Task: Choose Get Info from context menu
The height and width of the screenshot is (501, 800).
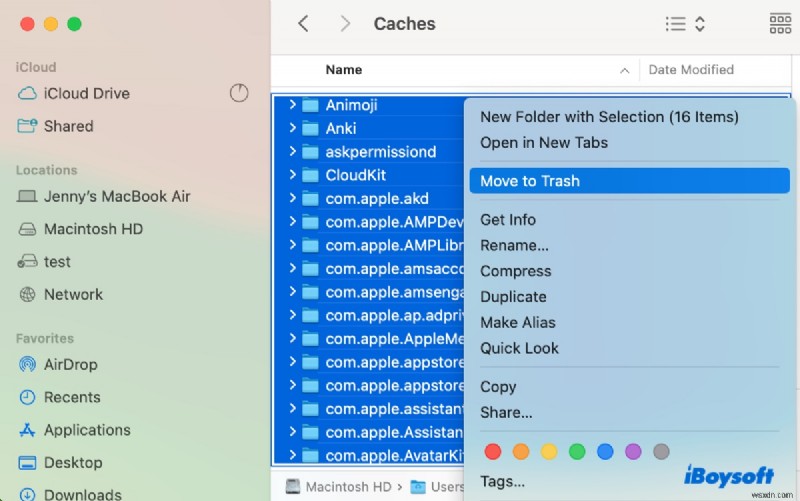Action: point(508,220)
